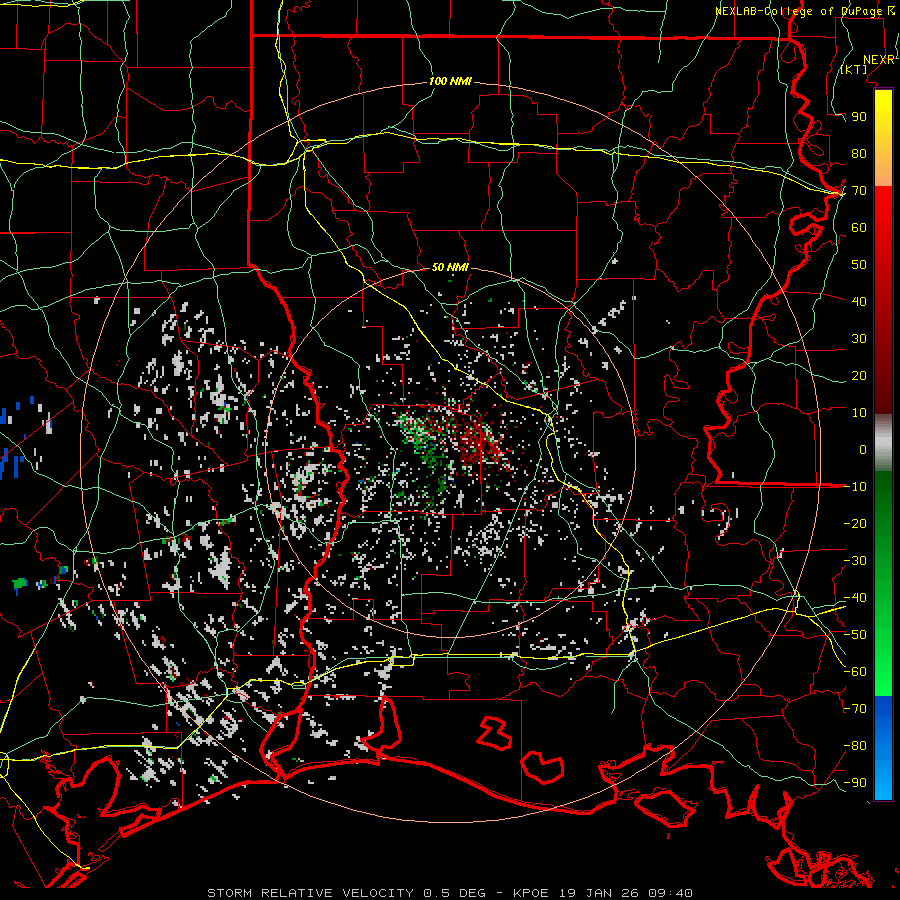This screenshot has height=900, width=900.
Task: Select the -20 value on the velocity scale
Action: (x=855, y=523)
